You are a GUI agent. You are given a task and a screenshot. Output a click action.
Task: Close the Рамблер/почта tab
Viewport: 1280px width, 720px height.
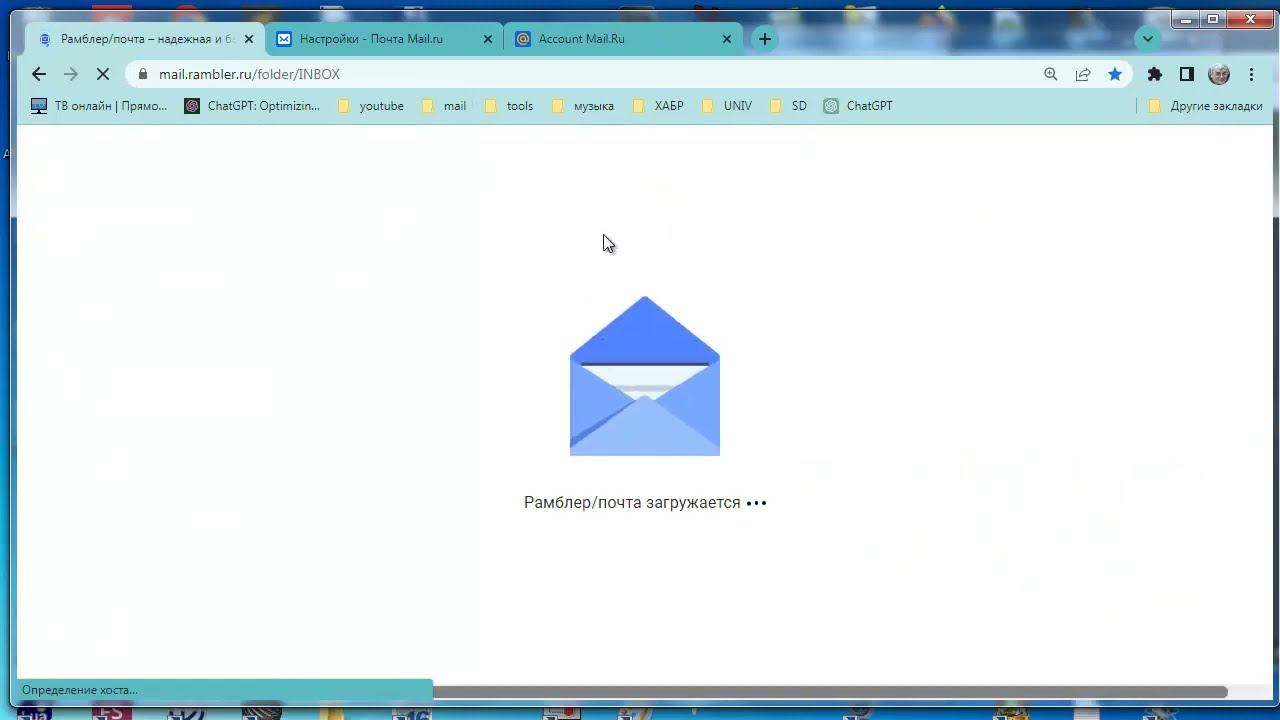click(249, 39)
